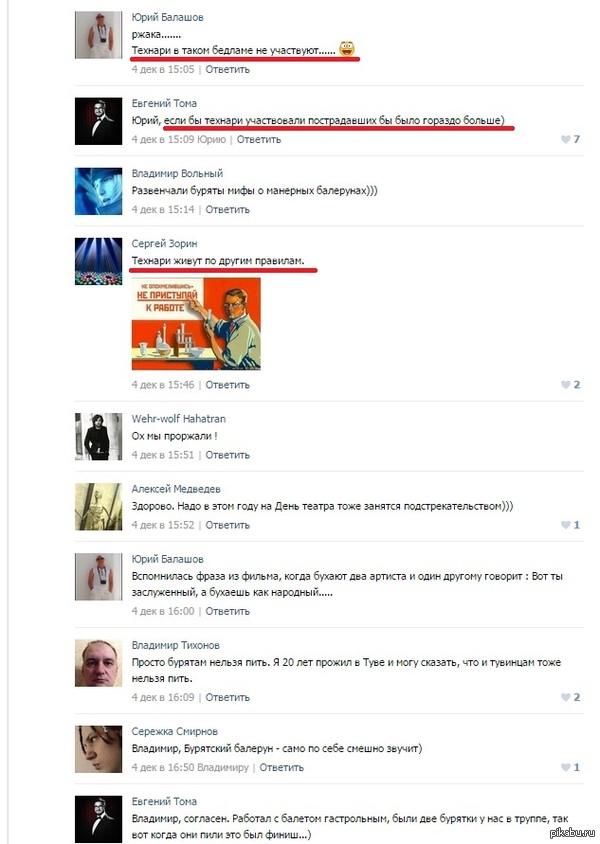Click timestamp 4 дек в 16:00
Screen dimensions: 600x844
pos(163,611)
